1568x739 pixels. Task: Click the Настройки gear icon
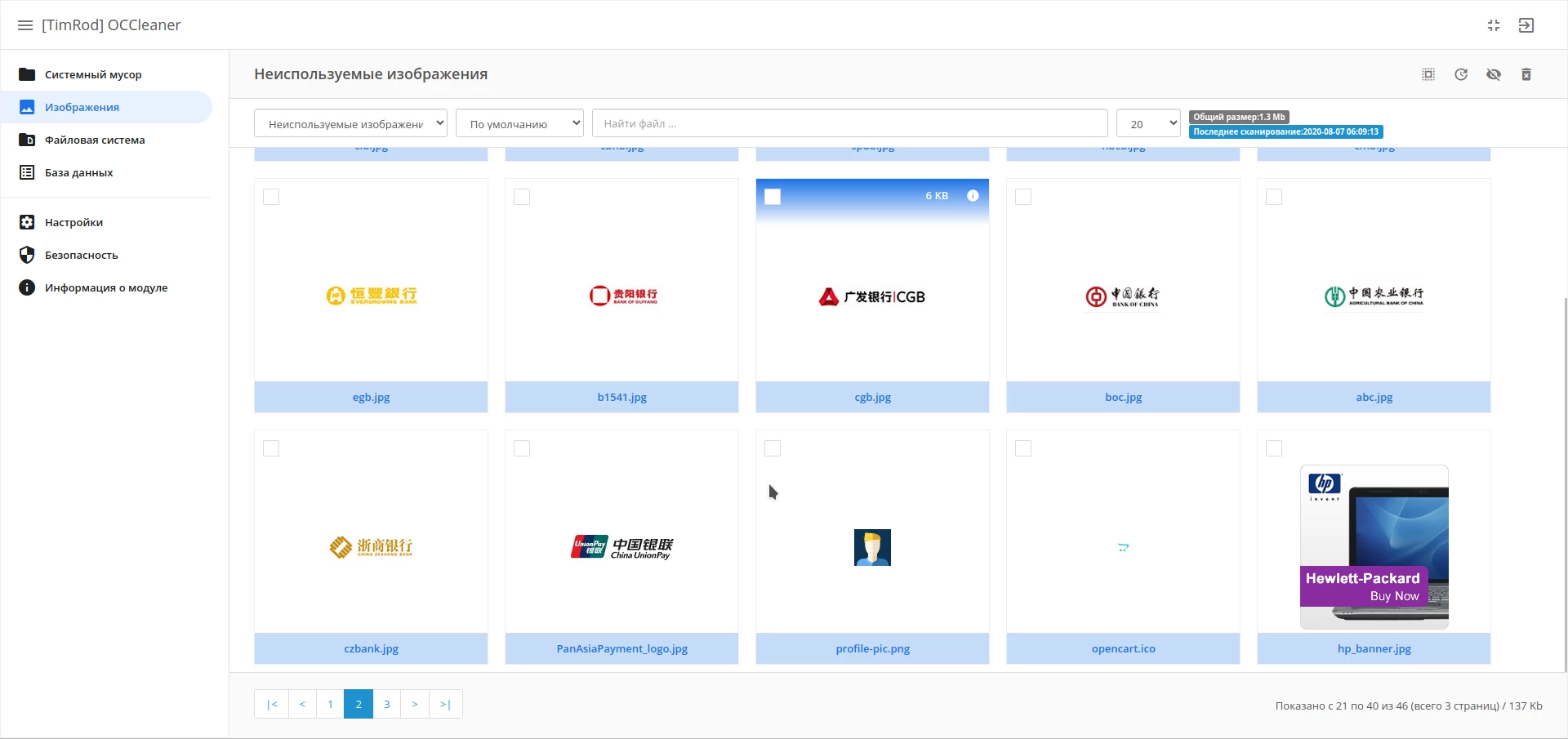tap(27, 222)
